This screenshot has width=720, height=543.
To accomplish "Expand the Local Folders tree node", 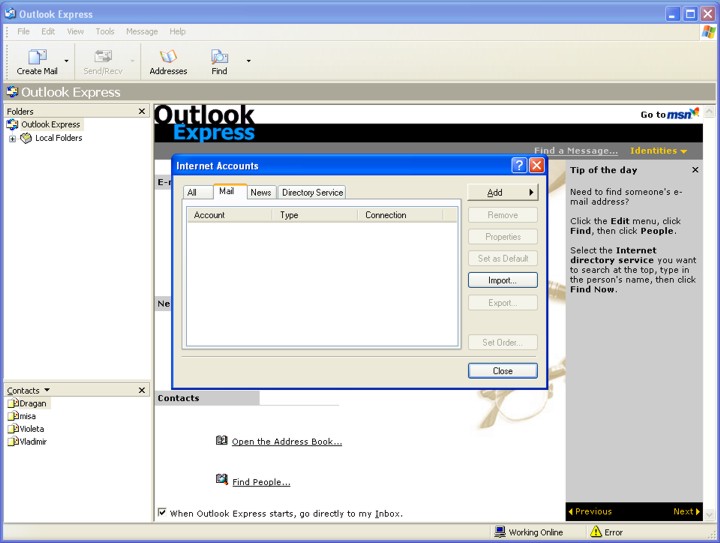I will pyautogui.click(x=12, y=139).
